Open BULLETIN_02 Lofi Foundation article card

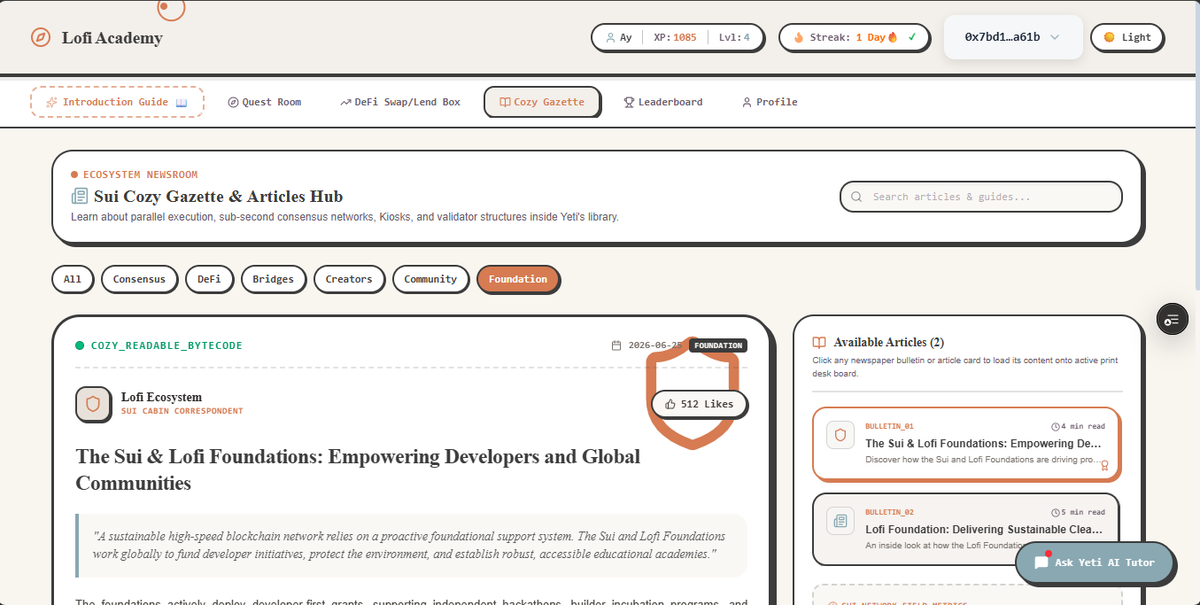point(966,528)
